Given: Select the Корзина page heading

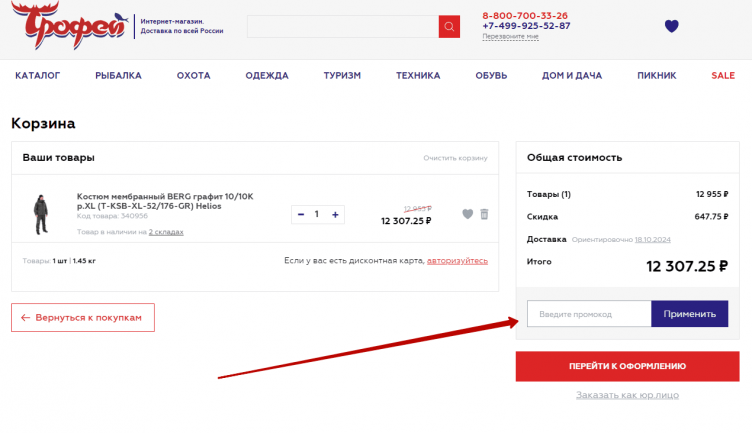Looking at the screenshot, I should coord(43,123).
